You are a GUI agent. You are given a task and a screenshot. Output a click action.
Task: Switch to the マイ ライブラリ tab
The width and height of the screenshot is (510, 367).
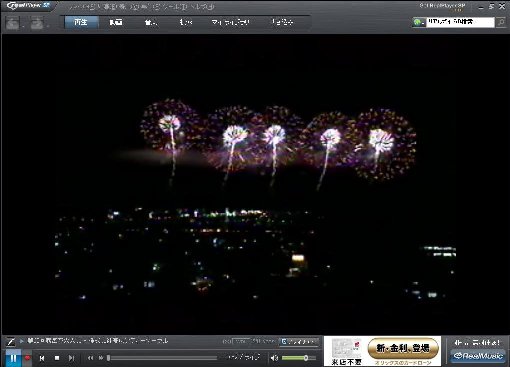(230, 22)
